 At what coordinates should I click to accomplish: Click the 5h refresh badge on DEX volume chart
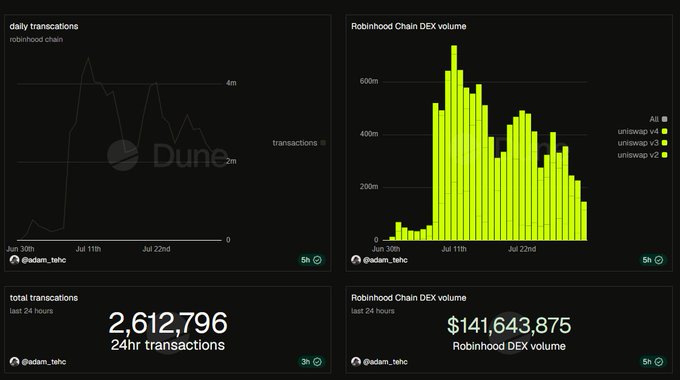point(653,260)
